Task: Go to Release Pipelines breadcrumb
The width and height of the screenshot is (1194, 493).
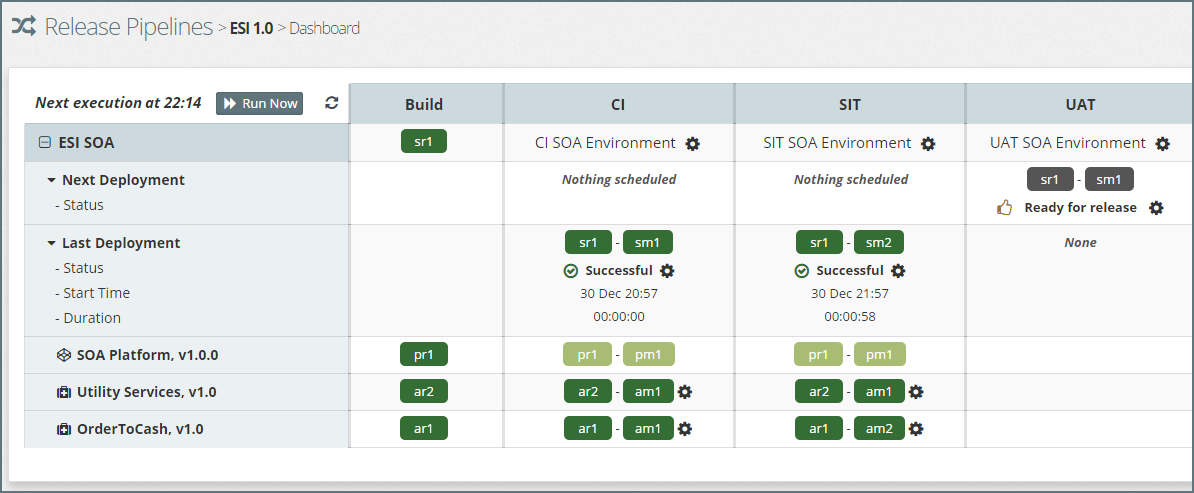Action: pyautogui.click(x=128, y=27)
